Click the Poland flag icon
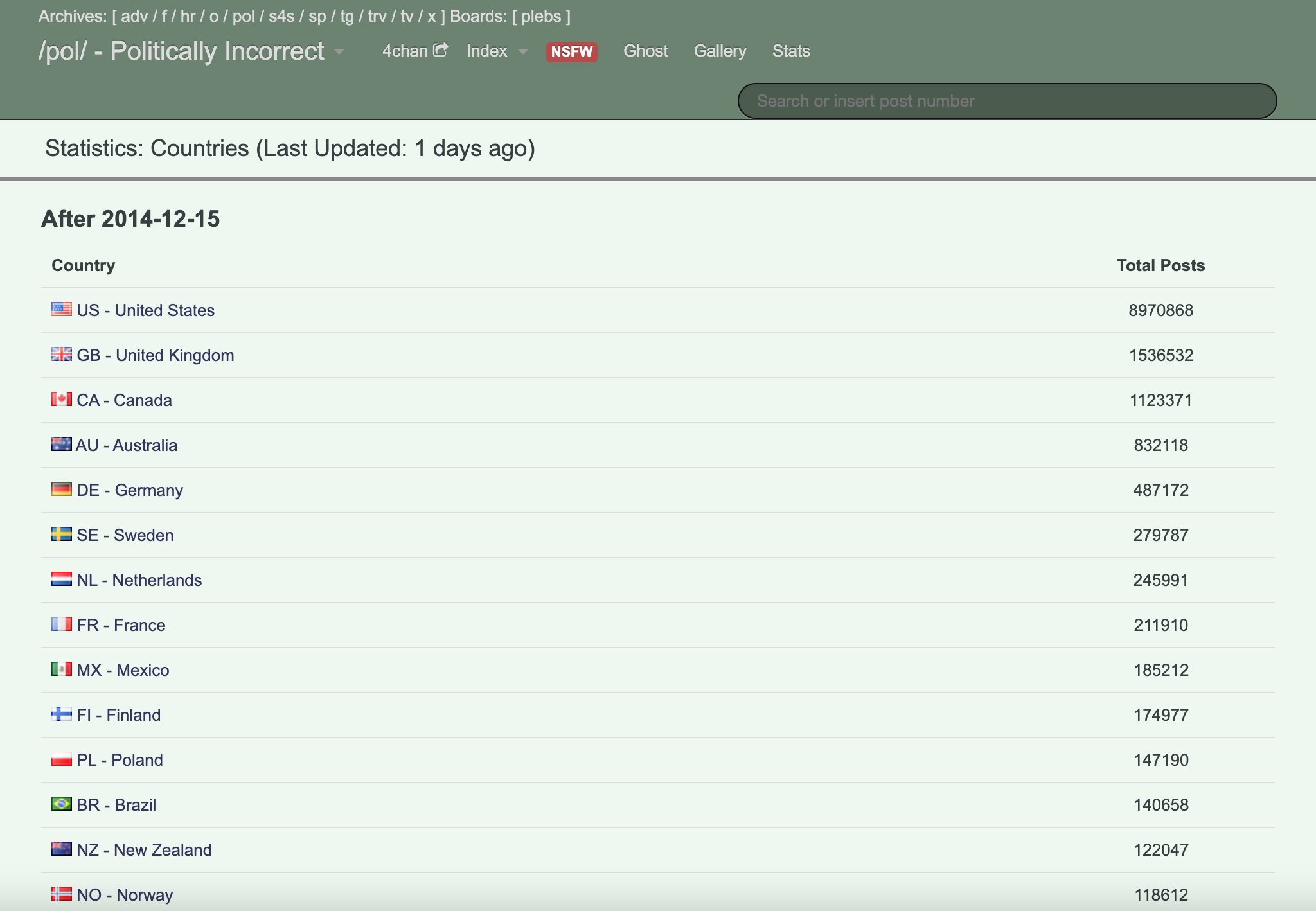This screenshot has height=911, width=1316. coord(62,759)
